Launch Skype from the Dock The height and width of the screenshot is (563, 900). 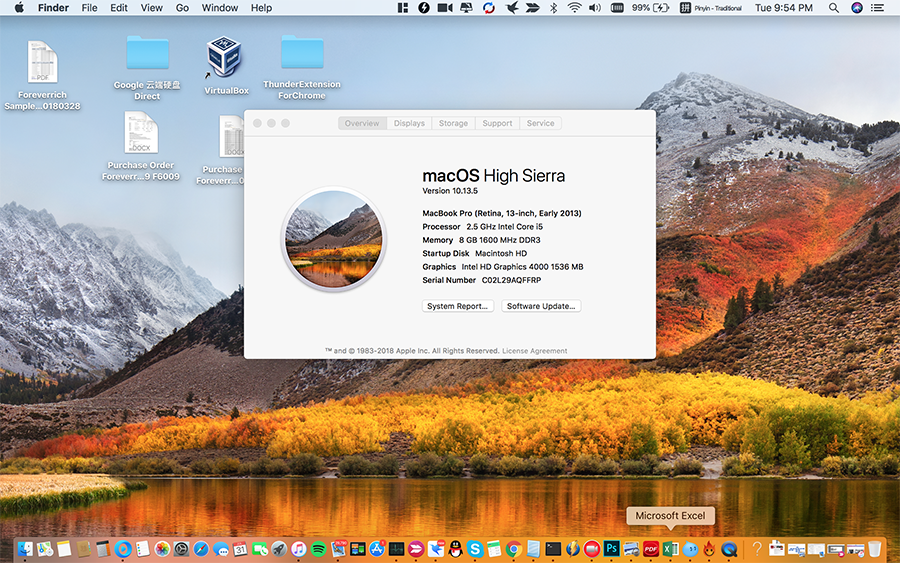coord(475,549)
